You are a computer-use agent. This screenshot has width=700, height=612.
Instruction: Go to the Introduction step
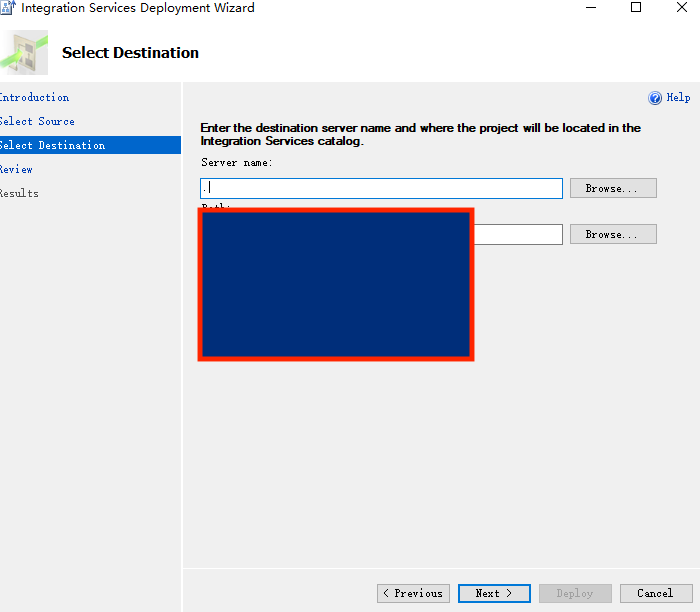pos(34,98)
